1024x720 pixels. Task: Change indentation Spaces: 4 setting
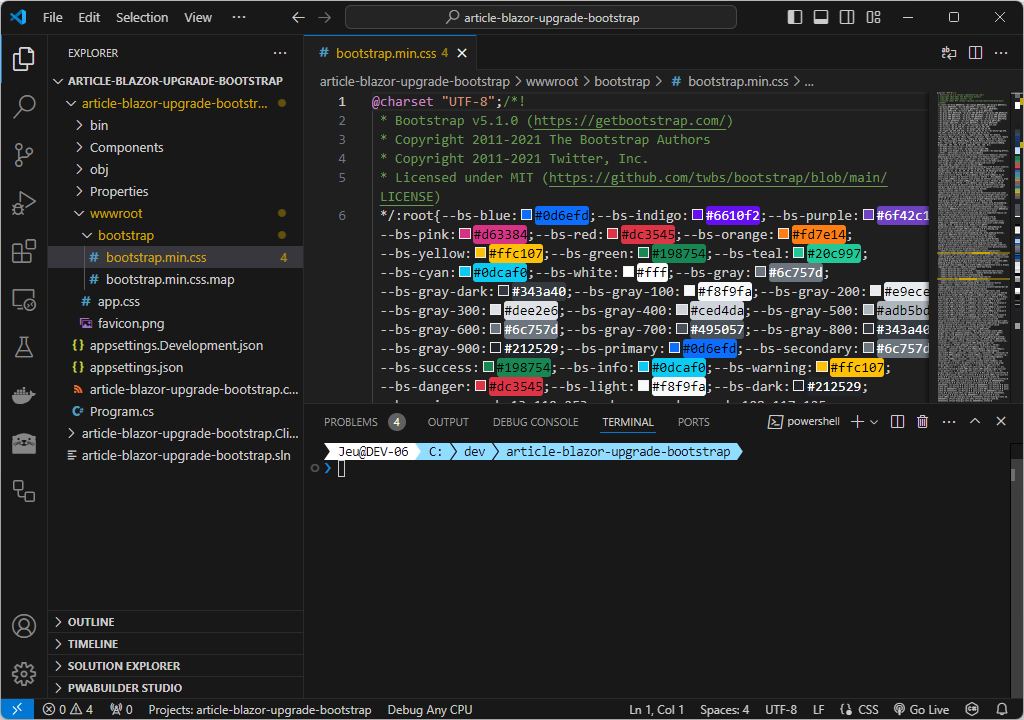point(725,709)
